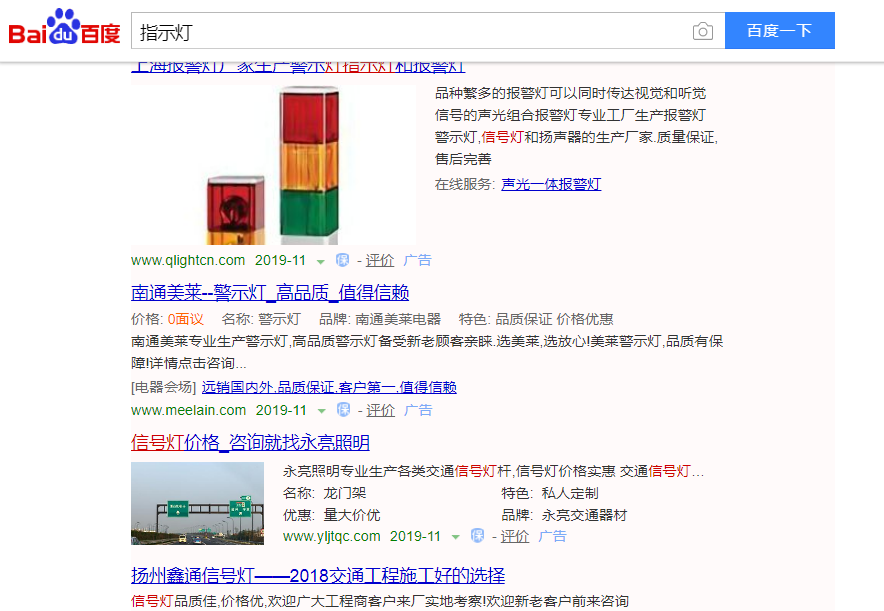Open the 声光一体报警灯 online service link

click(x=551, y=184)
